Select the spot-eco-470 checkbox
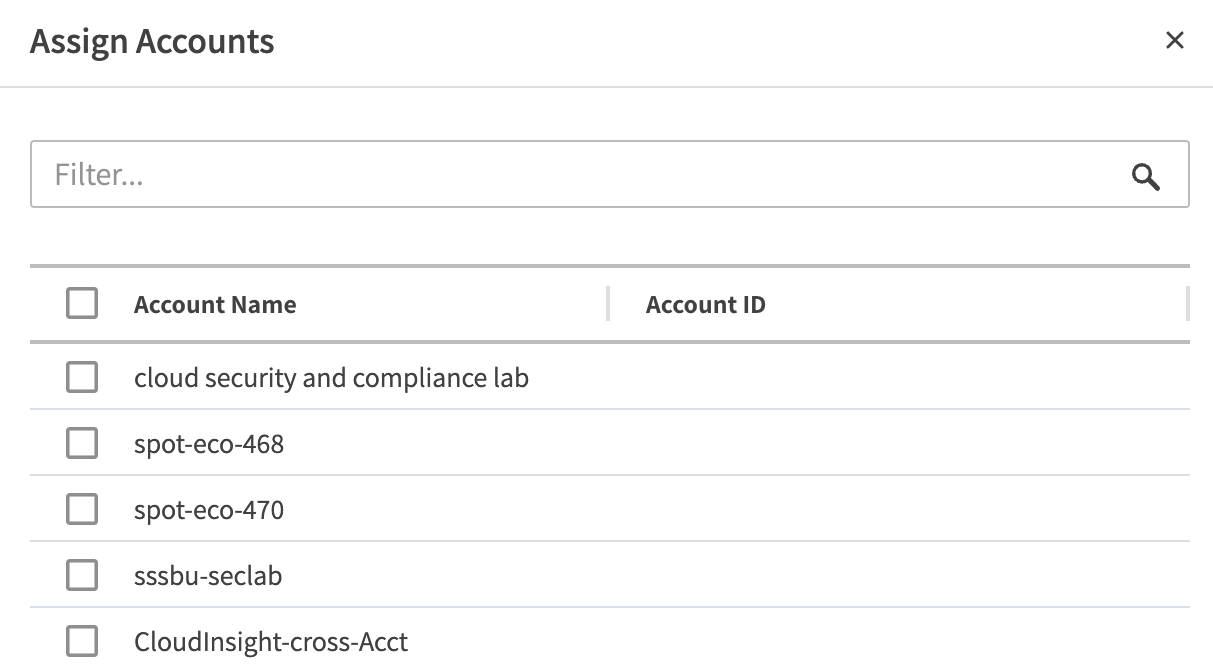The width and height of the screenshot is (1213, 672). (x=82, y=510)
